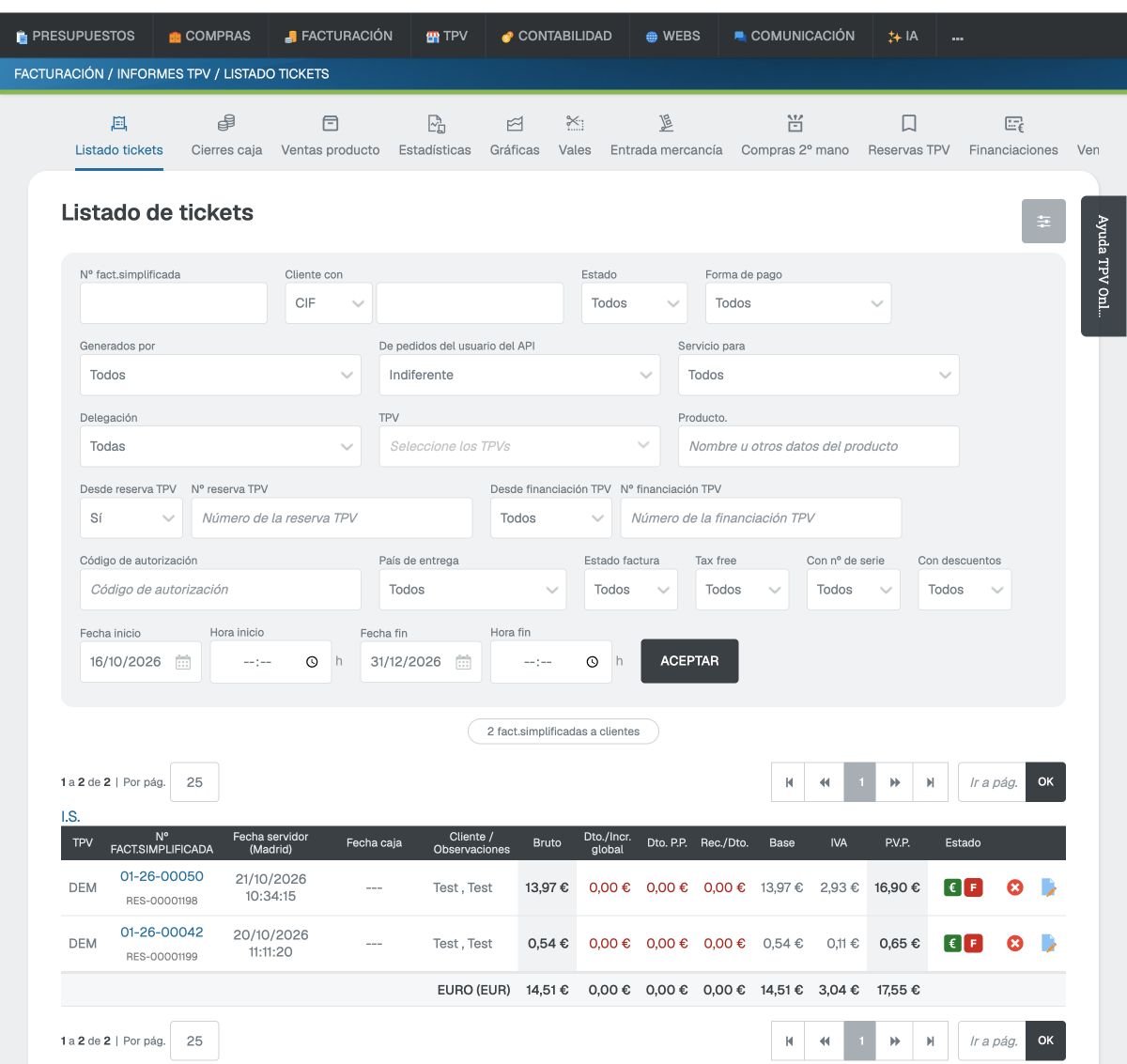The height and width of the screenshot is (1064, 1127).
Task: Open Fecha fin calendar icon
Action: (464, 662)
